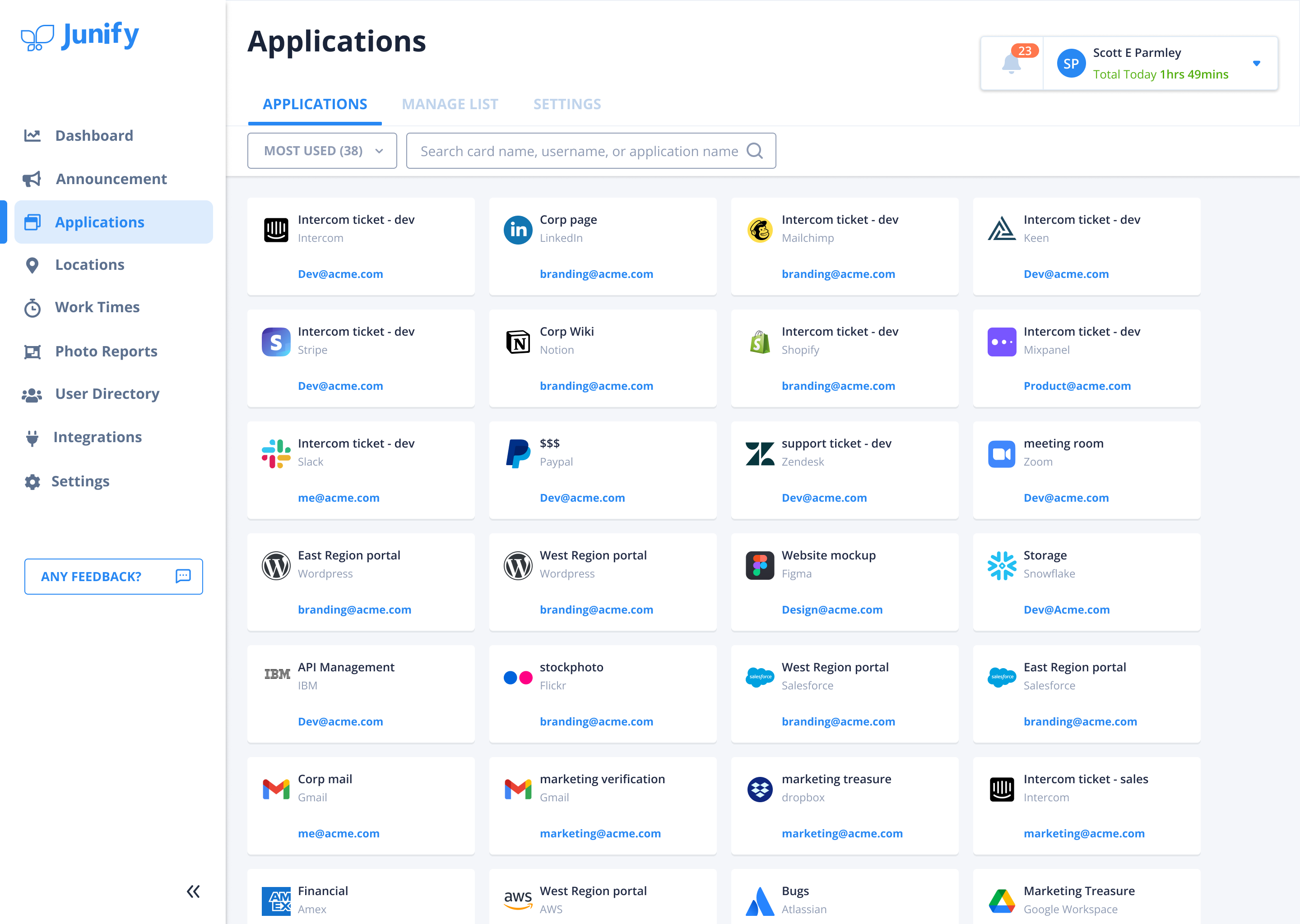Click the "$$$" card title
Image resolution: width=1300 pixels, height=924 pixels.
coord(549,443)
